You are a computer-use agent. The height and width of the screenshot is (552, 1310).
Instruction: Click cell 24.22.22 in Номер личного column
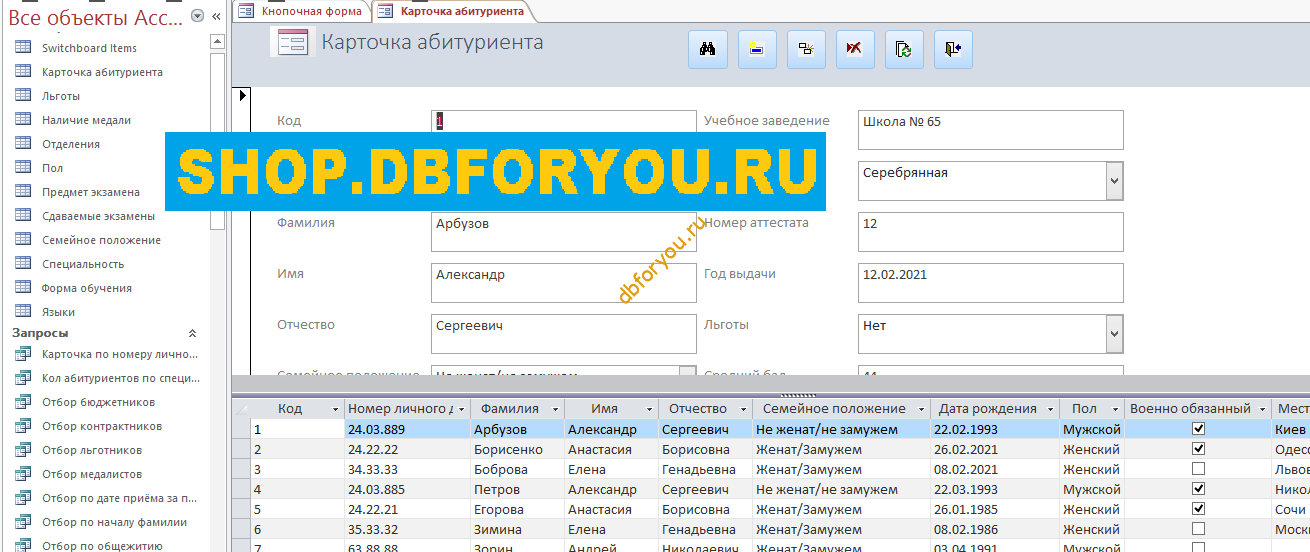click(x=407, y=450)
